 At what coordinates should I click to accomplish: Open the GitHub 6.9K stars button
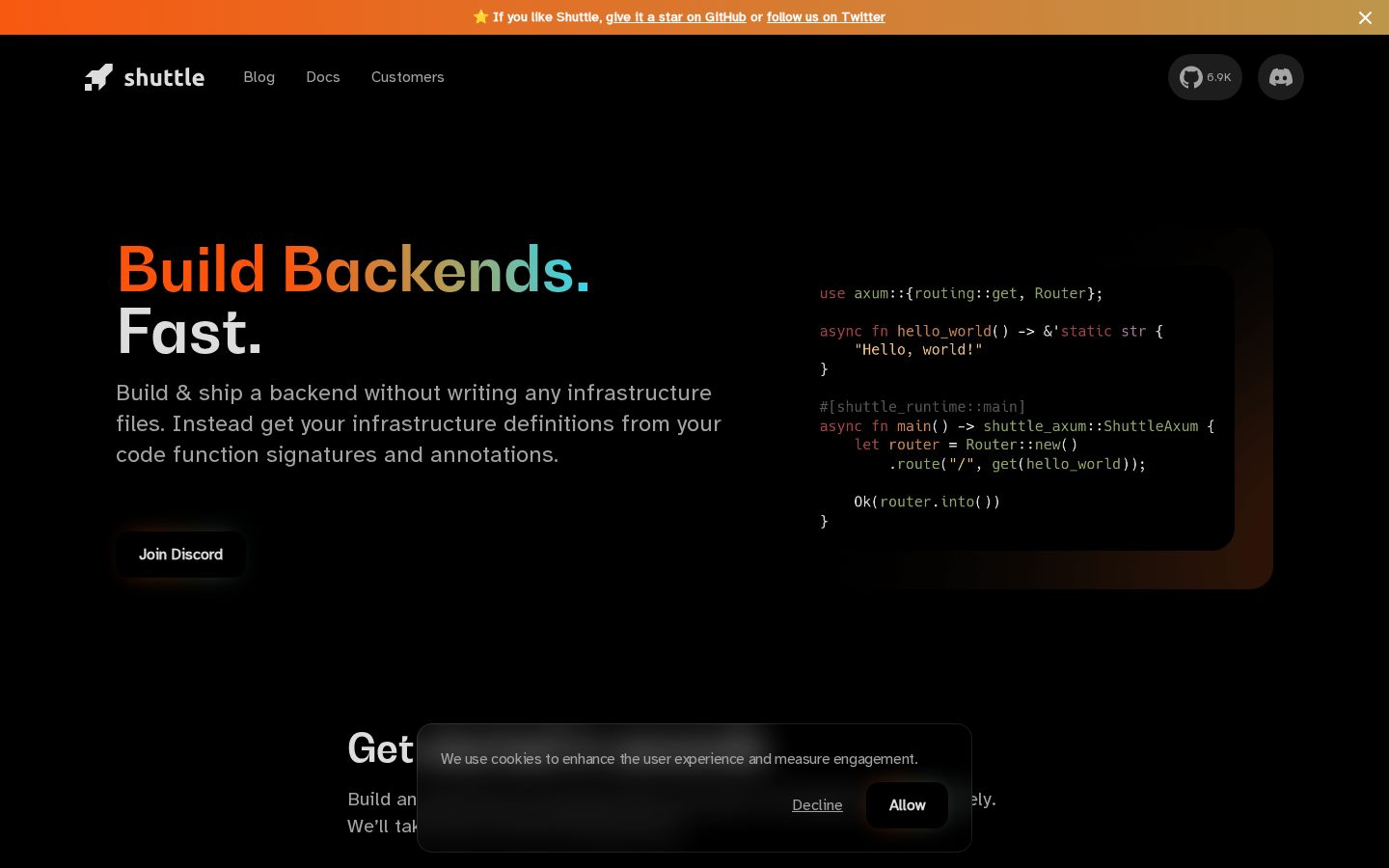coord(1205,77)
